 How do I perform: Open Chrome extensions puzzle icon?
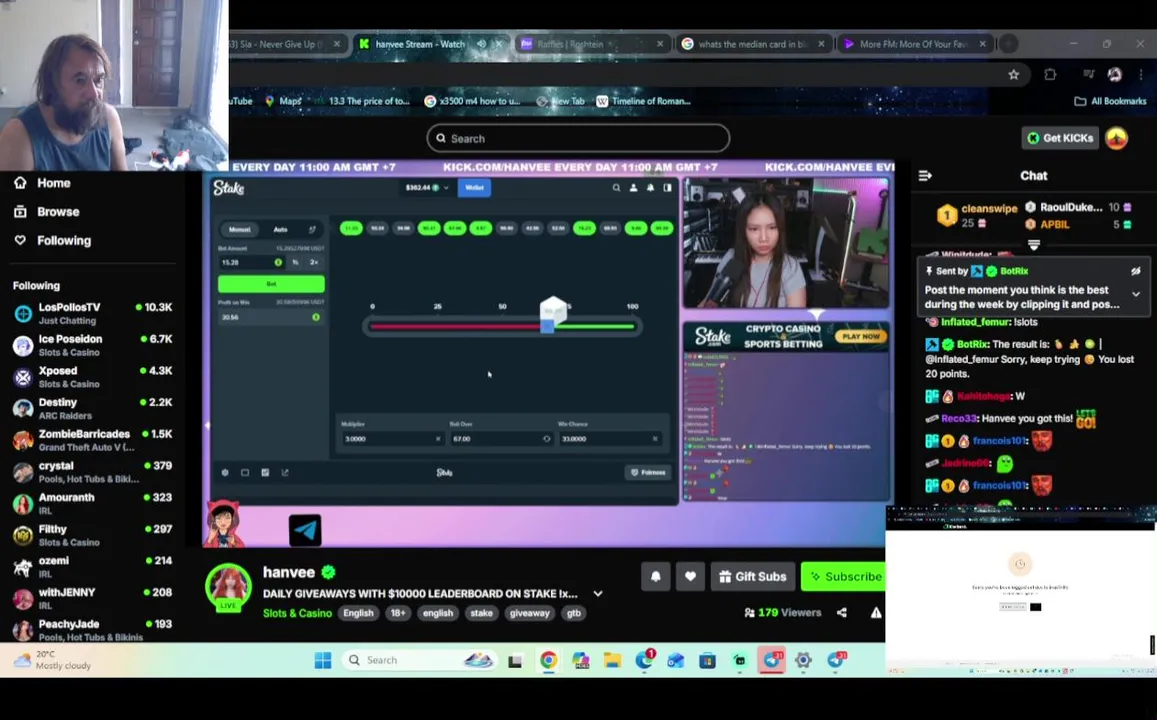1050,75
